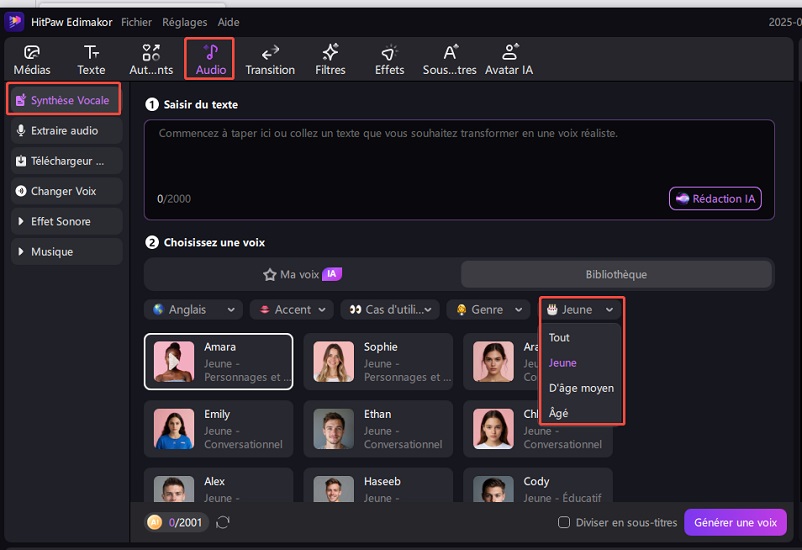Open the Fichier menu

136,22
